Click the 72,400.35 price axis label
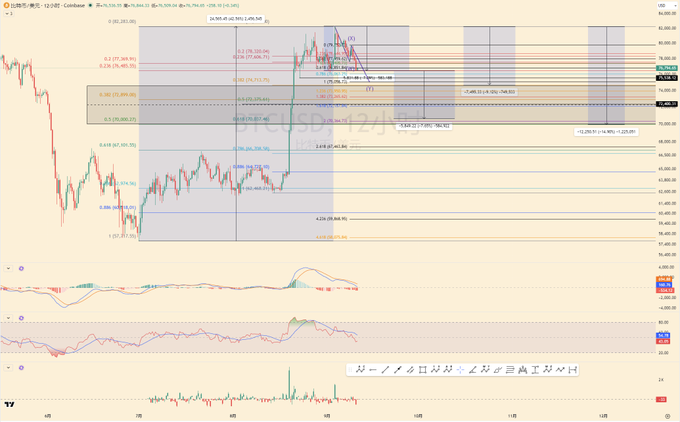 pyautogui.click(x=667, y=104)
